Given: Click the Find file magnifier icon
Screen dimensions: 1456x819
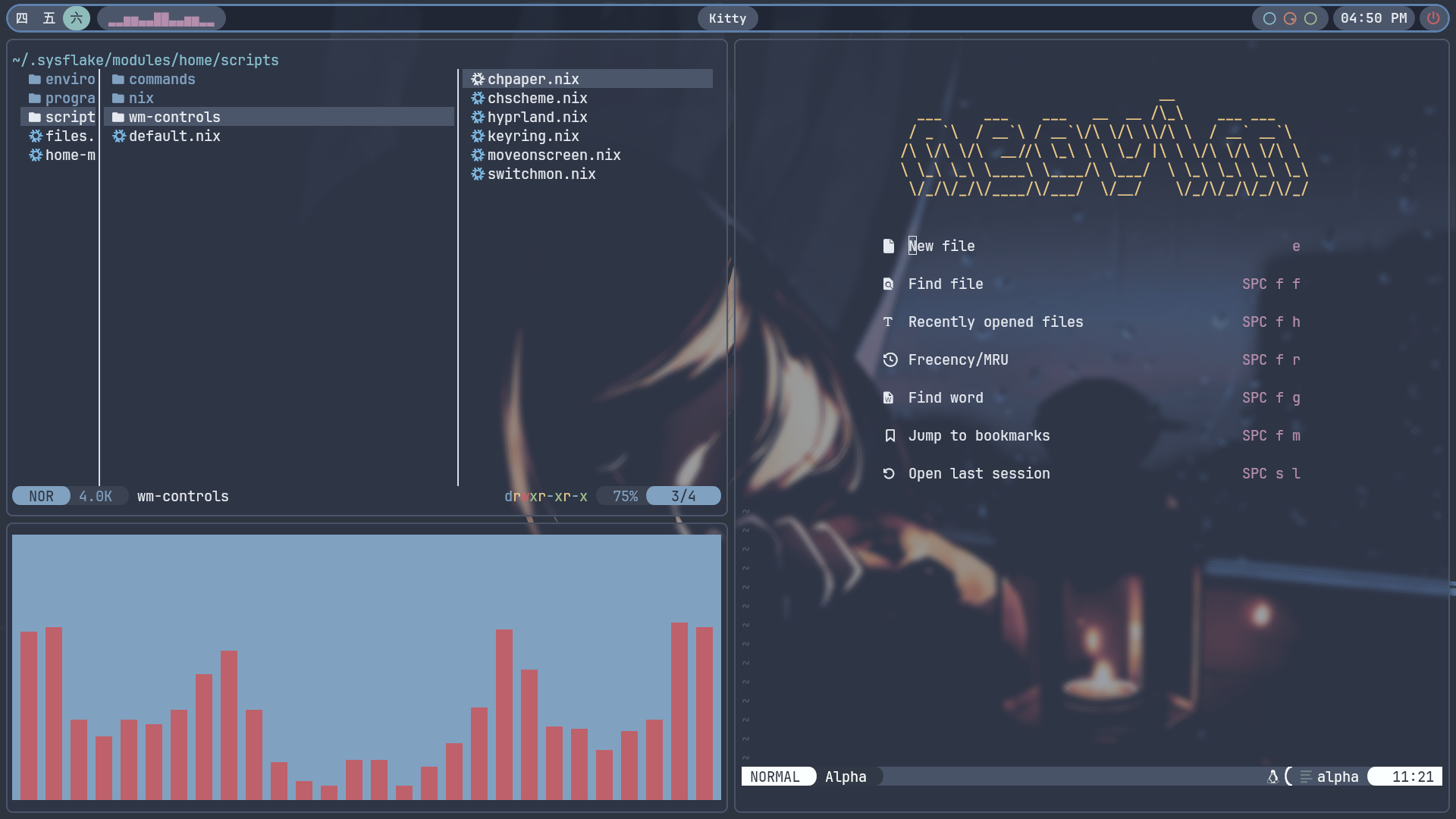Looking at the screenshot, I should click(889, 284).
